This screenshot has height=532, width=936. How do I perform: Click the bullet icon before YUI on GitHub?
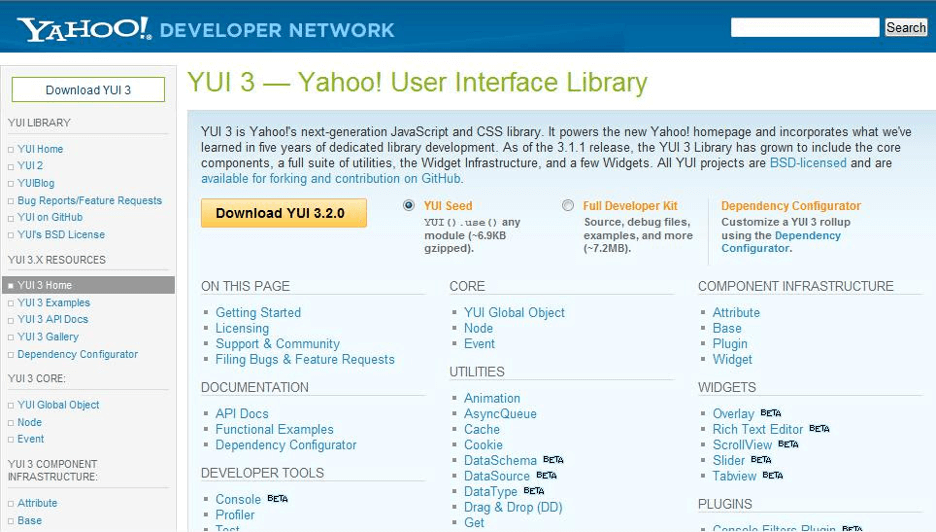[11, 219]
